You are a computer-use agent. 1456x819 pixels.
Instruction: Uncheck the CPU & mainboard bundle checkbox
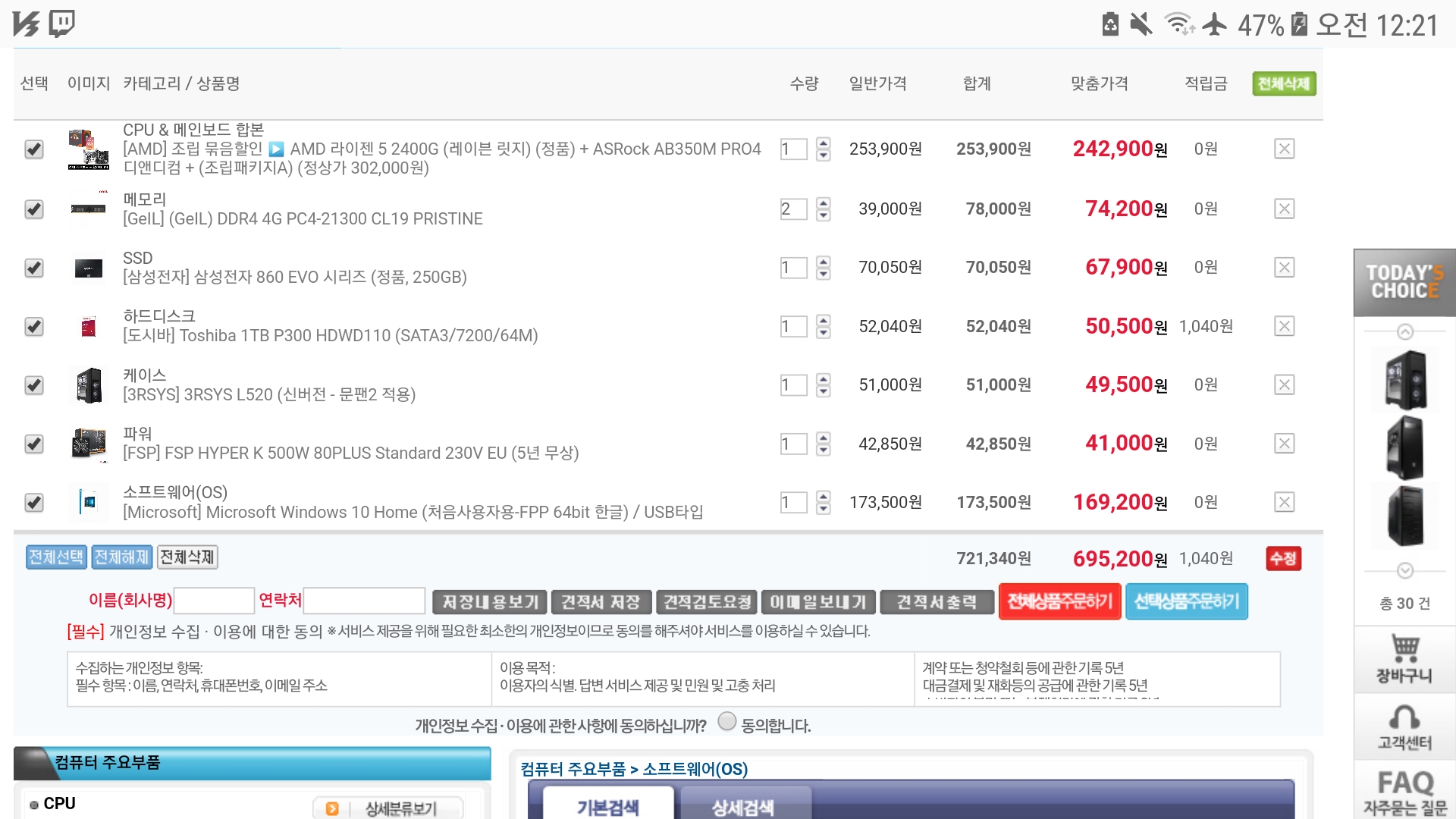(x=34, y=149)
